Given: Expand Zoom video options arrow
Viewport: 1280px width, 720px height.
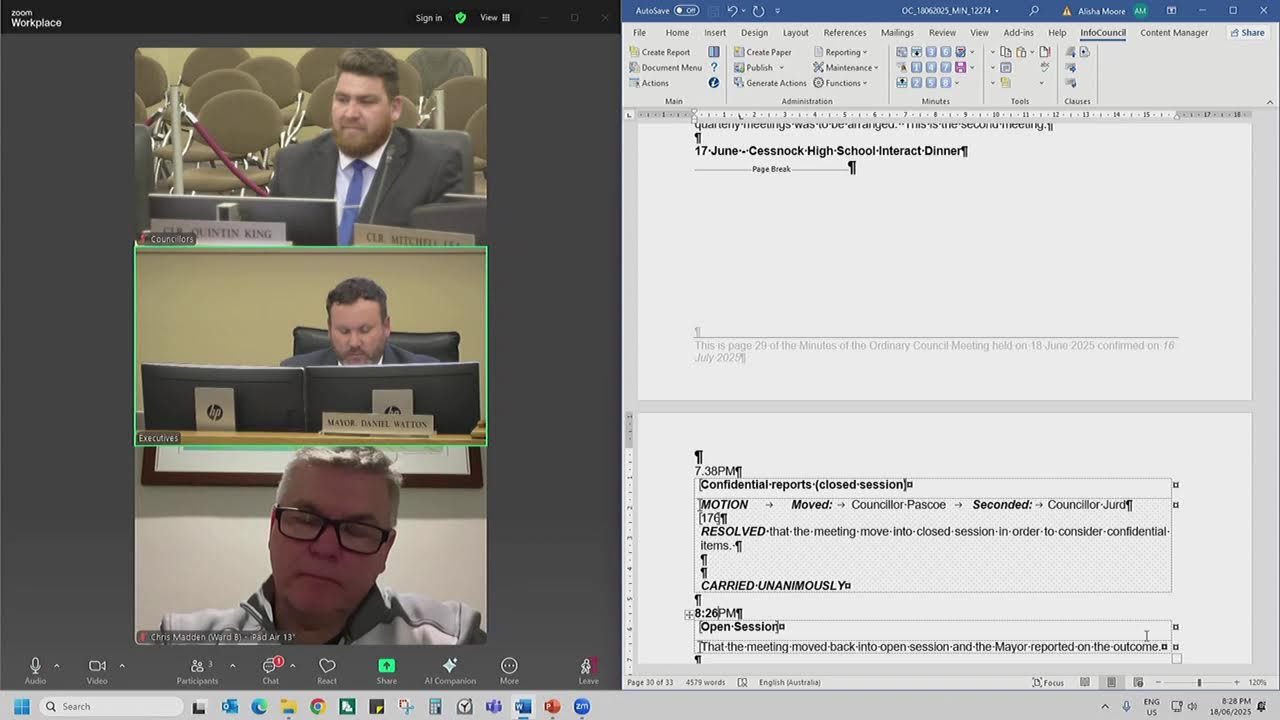Looking at the screenshot, I should click(122, 665).
